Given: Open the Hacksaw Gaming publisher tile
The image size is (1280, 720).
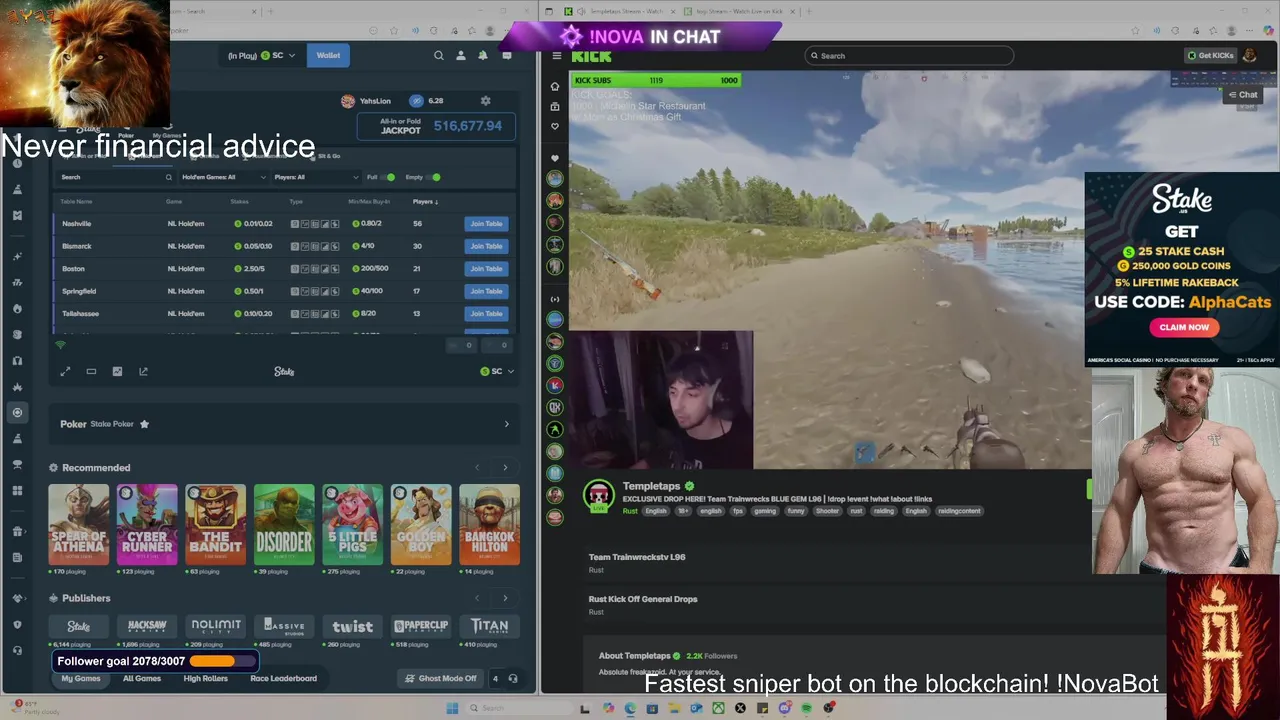Looking at the screenshot, I should point(147,626).
